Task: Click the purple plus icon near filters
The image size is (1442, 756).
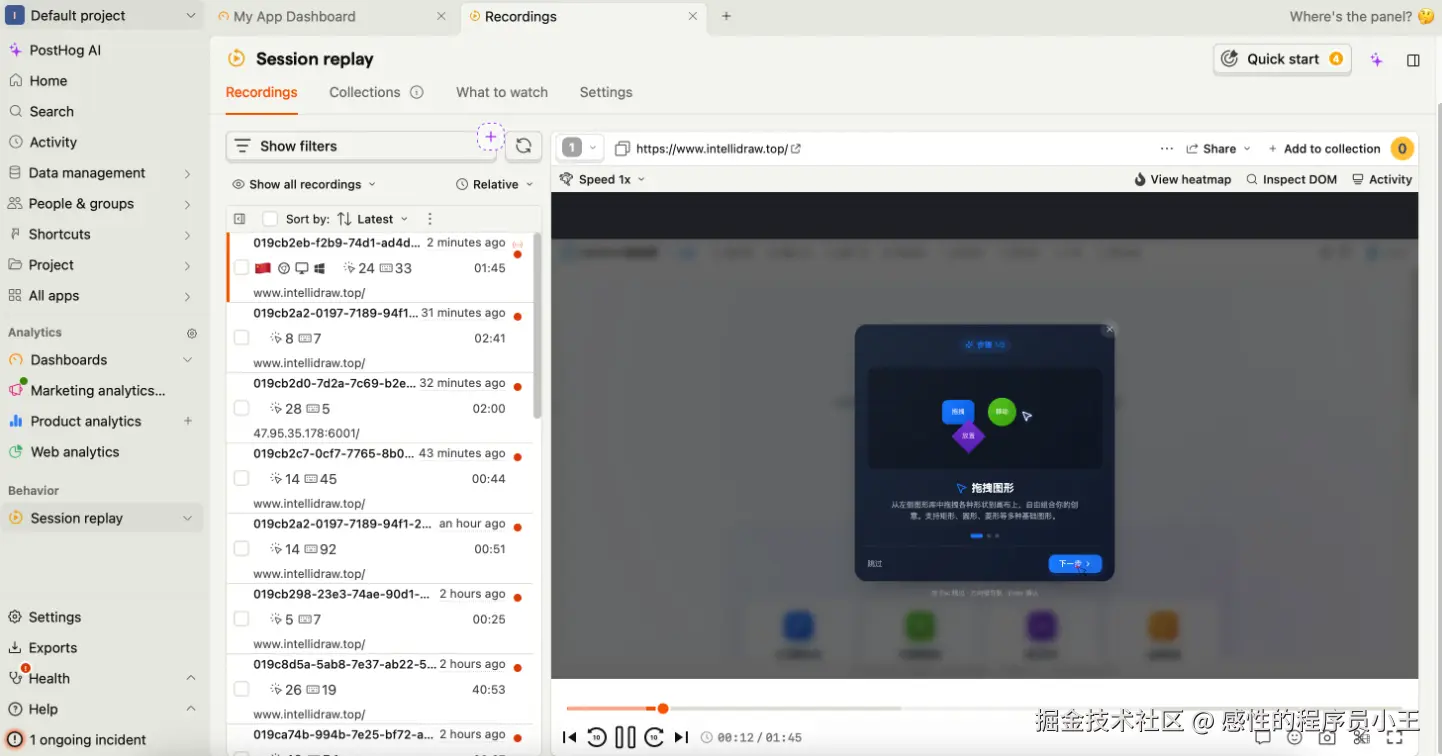Action: point(490,137)
